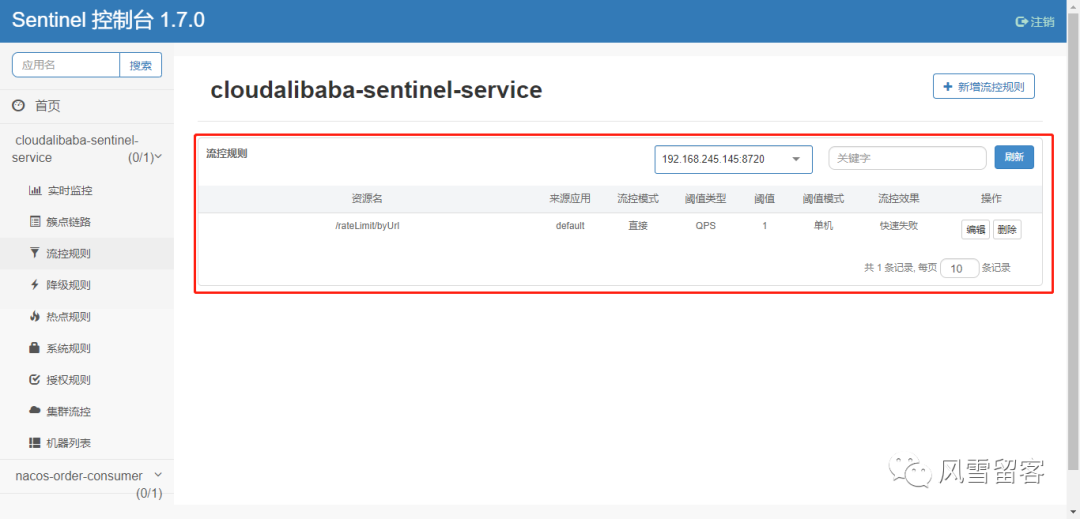Viewport: 1080px width, 519px height.
Task: Open the machine IP 192.168.245.145:8720 dropdown
Action: (x=734, y=159)
